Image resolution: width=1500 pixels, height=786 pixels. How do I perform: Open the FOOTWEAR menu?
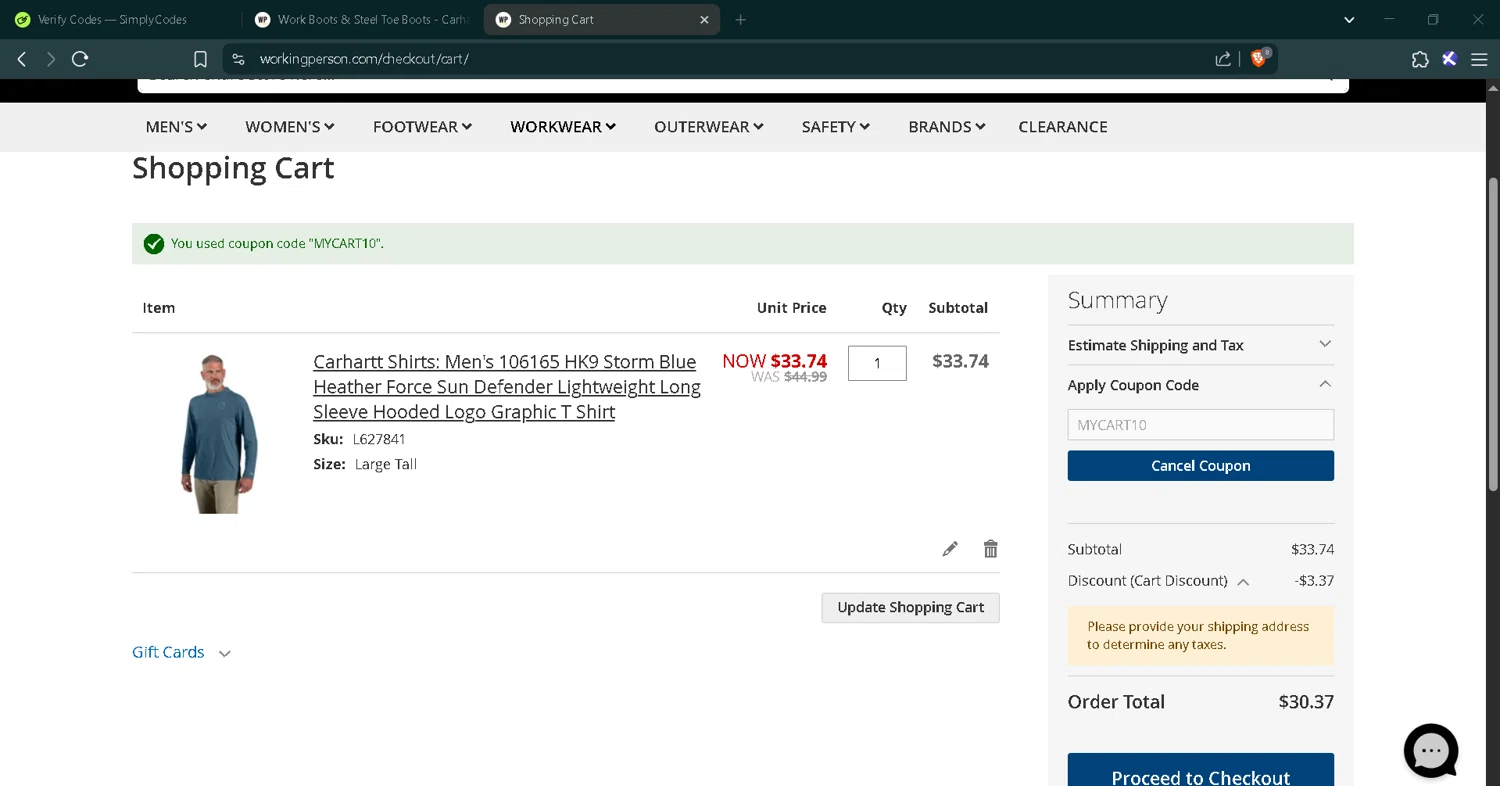pyautogui.click(x=422, y=127)
